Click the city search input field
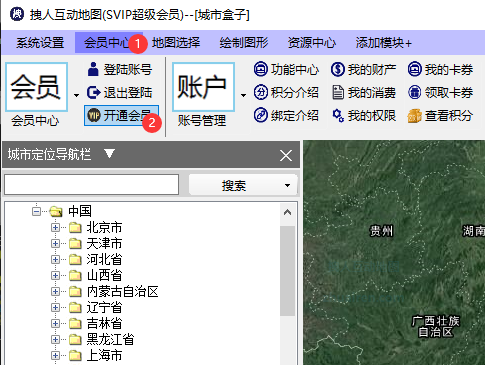Screen dimensions: 485x365 [x=92, y=184]
